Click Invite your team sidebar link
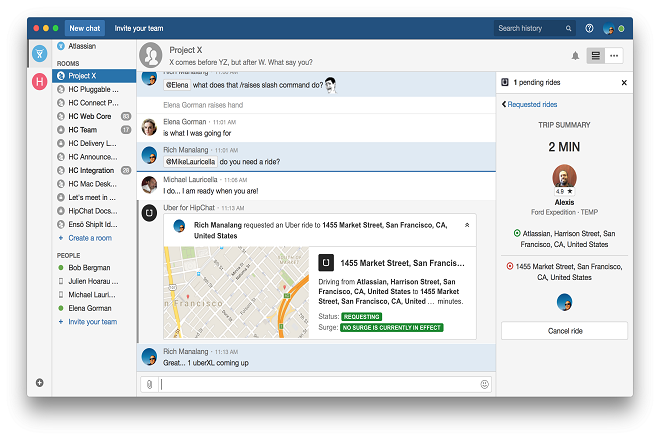Image resolution: width=660 pixels, height=440 pixels. [x=93, y=322]
